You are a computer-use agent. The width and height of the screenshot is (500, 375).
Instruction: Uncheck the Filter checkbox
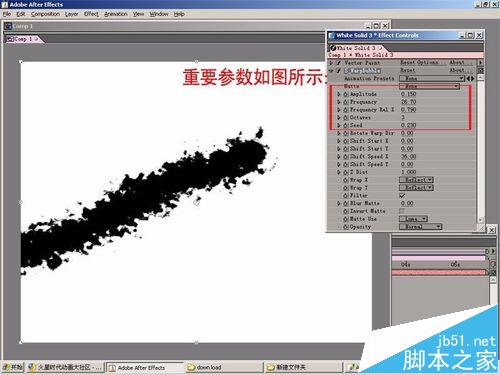402,195
